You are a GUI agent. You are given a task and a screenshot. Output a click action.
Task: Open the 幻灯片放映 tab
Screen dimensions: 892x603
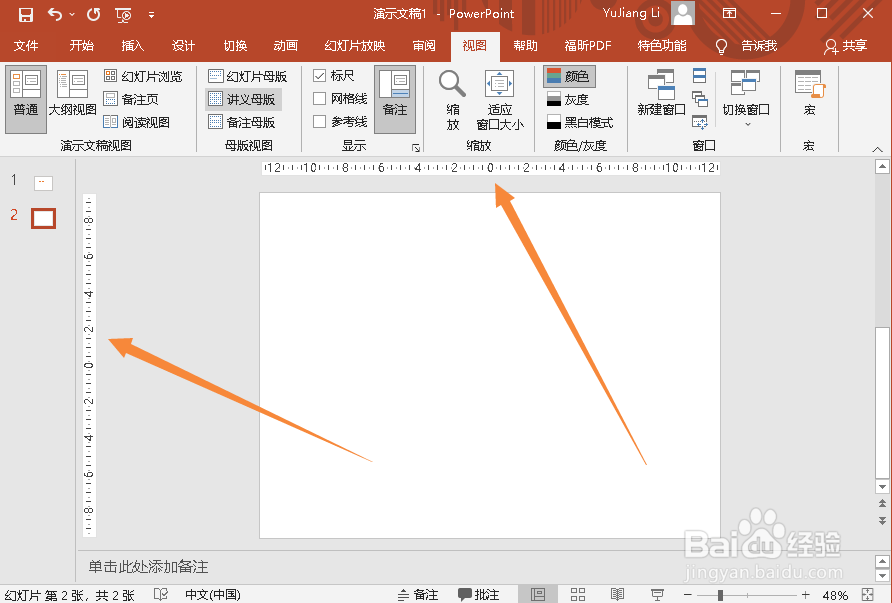pyautogui.click(x=355, y=46)
